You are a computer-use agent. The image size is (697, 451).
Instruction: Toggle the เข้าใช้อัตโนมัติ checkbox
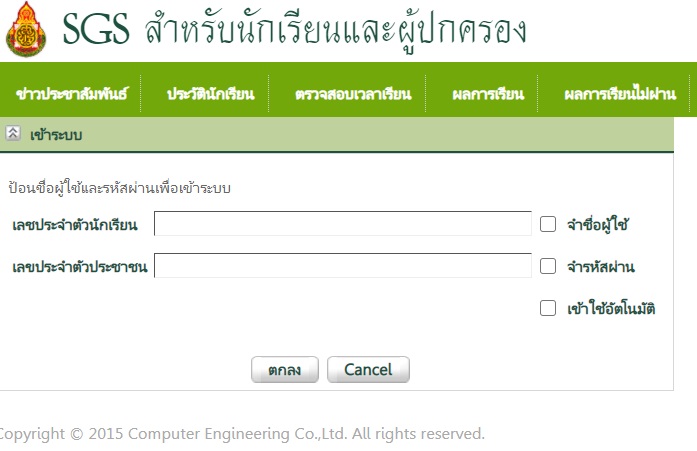[548, 308]
